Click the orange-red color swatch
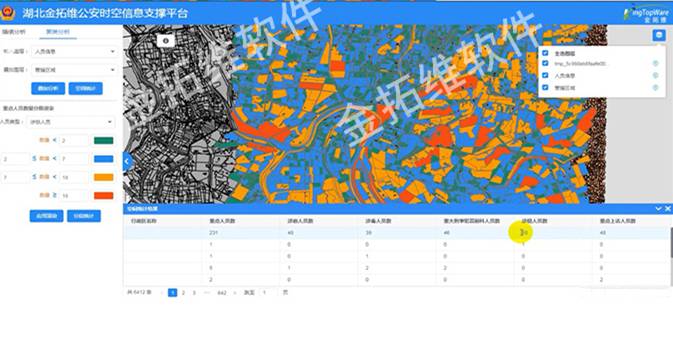The width and height of the screenshot is (673, 362). click(x=103, y=196)
